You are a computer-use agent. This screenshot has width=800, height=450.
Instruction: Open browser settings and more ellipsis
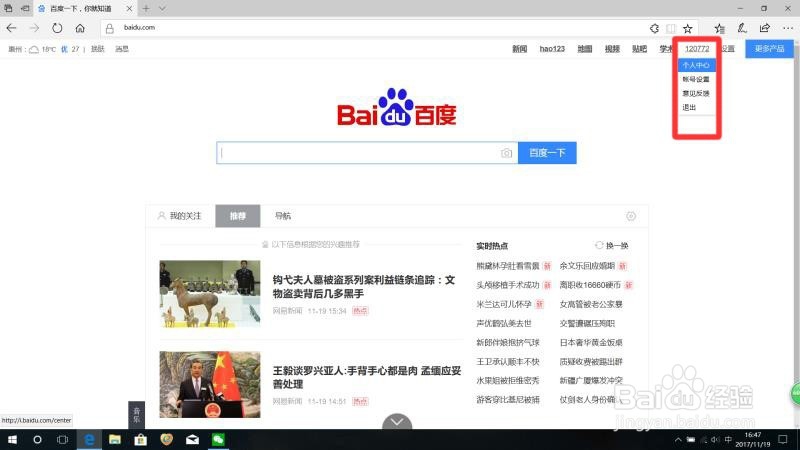click(788, 28)
